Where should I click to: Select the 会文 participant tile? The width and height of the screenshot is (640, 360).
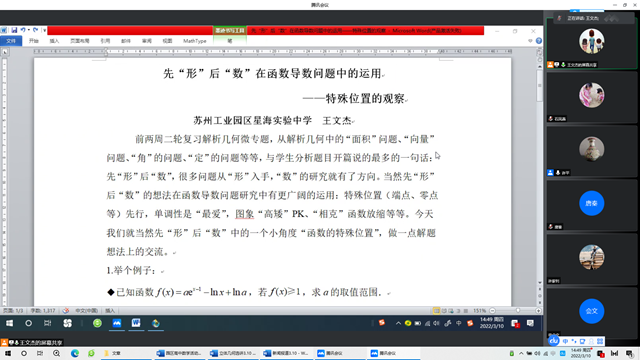click(591, 313)
